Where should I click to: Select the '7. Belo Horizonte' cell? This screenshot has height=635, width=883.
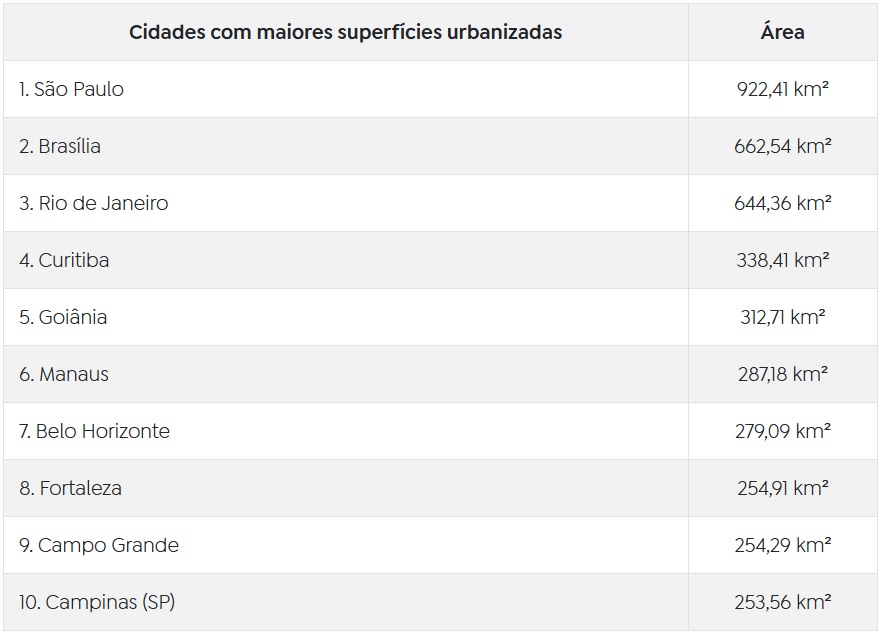coord(346,431)
